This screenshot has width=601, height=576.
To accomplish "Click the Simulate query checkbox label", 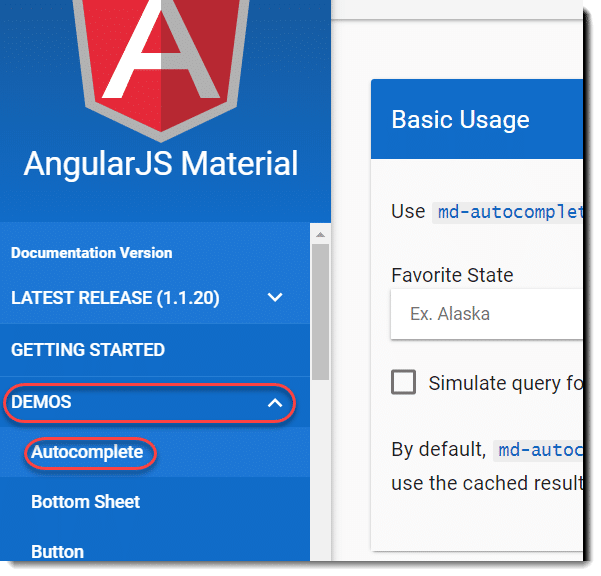I will coord(506,384).
